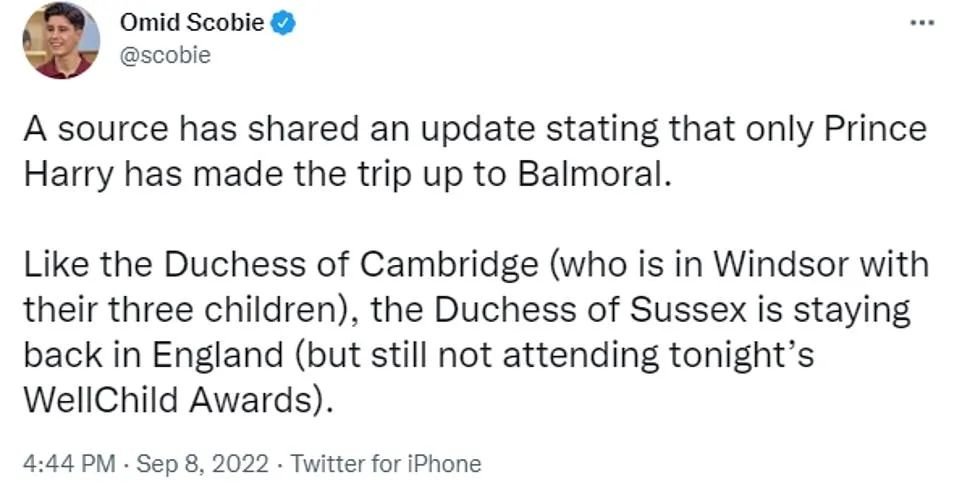
Task: Visit the @scobie handle link
Action: tap(166, 55)
